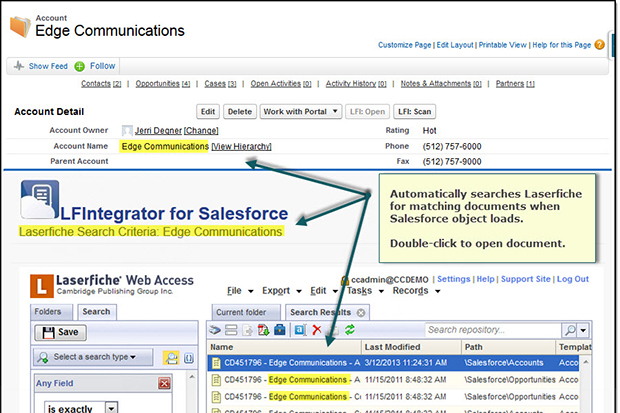Open the Records menu
Viewport: 620px width, 413px height.
click(x=416, y=291)
